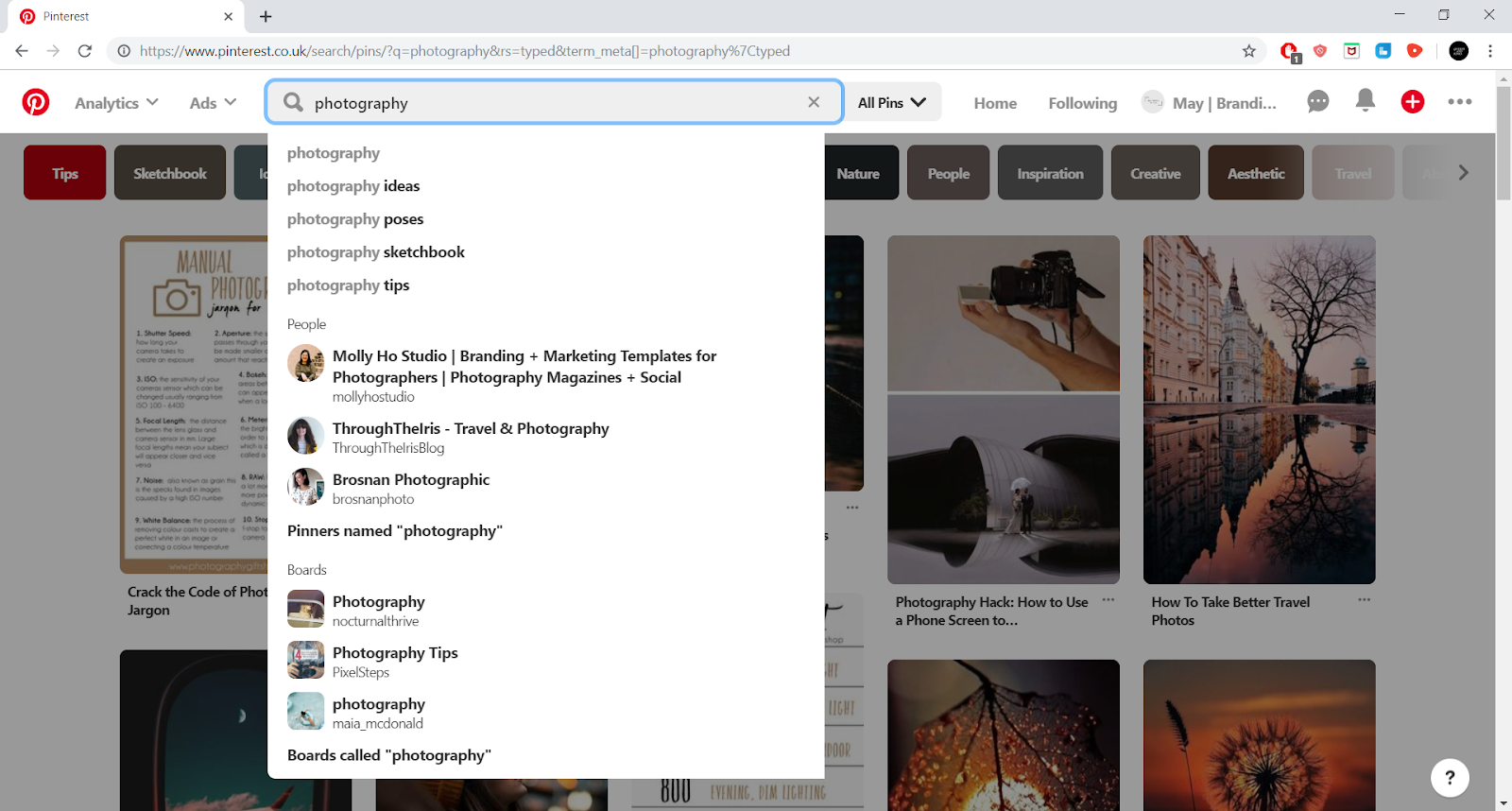This screenshot has width=1512, height=811.
Task: Open the autumn leaf pin image
Action: coord(1004,735)
